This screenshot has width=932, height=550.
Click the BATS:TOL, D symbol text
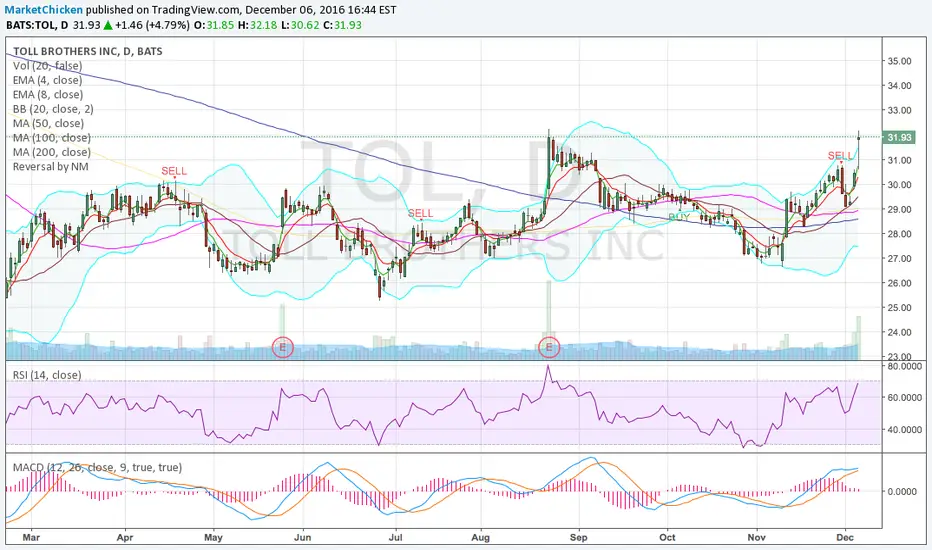[x=37, y=25]
